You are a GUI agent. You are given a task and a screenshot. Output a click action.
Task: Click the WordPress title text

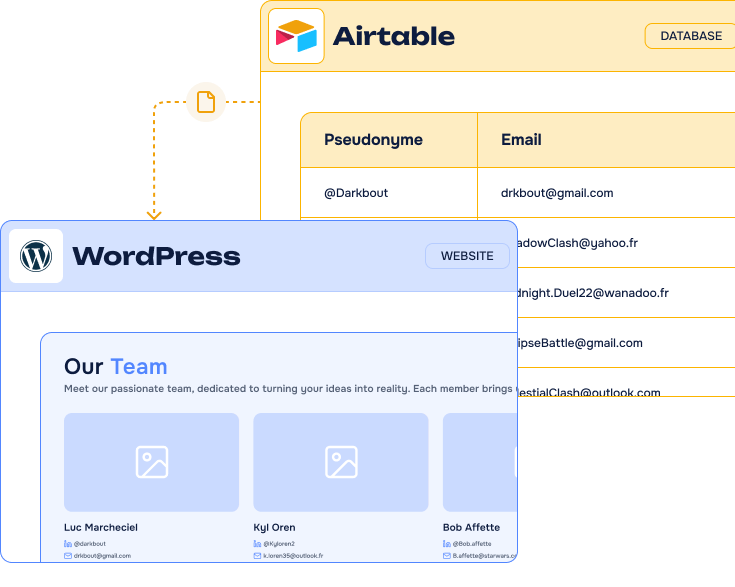156,256
